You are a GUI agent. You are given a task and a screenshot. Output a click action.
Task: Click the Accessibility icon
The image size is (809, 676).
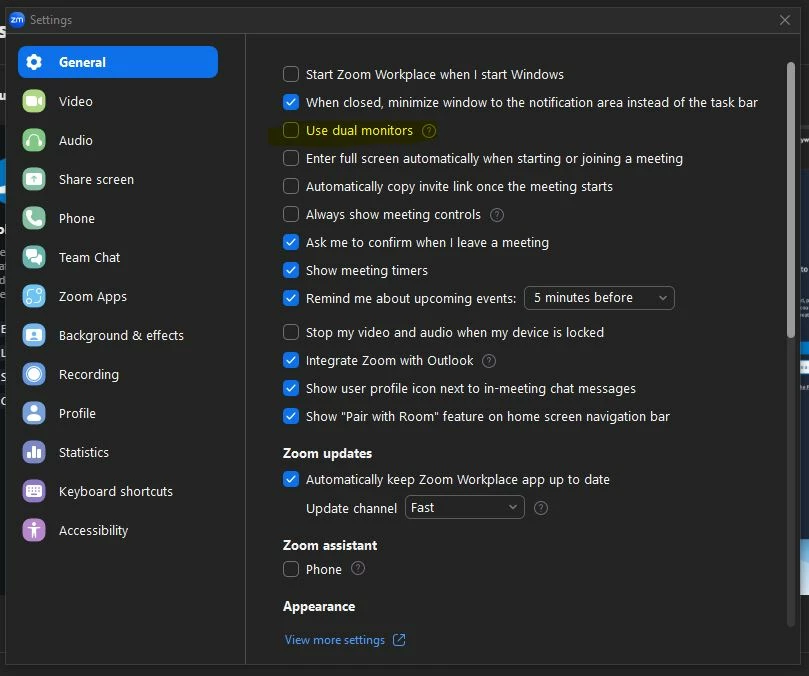[x=34, y=530]
